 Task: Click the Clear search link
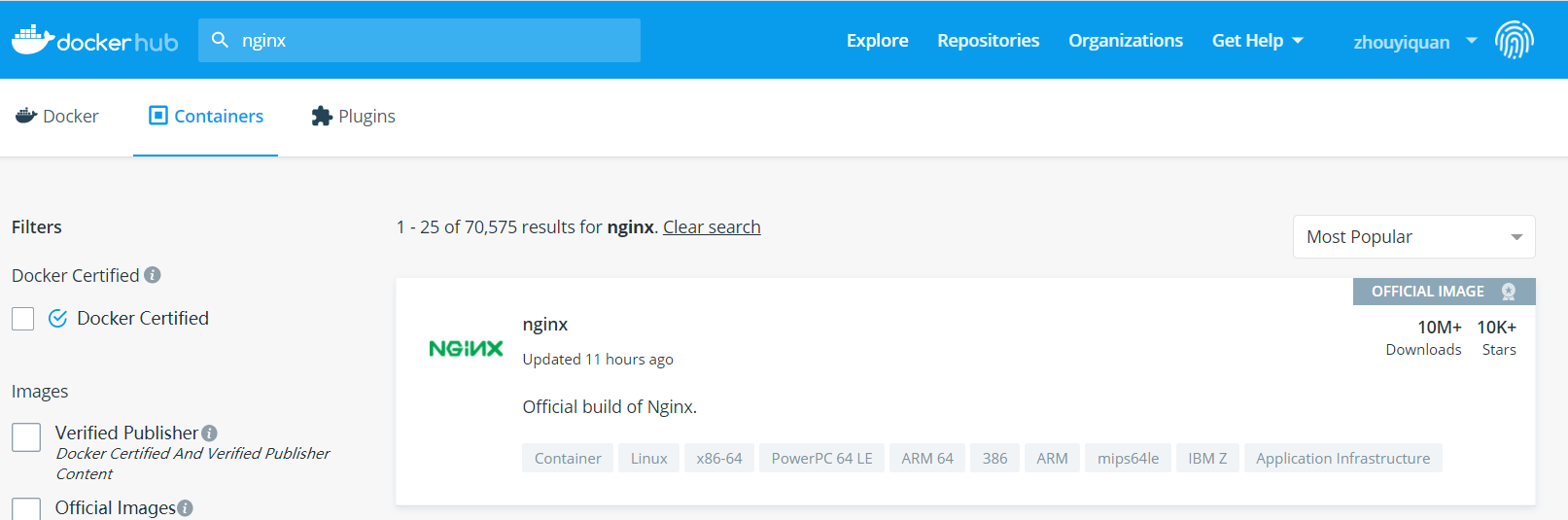pyautogui.click(x=712, y=227)
